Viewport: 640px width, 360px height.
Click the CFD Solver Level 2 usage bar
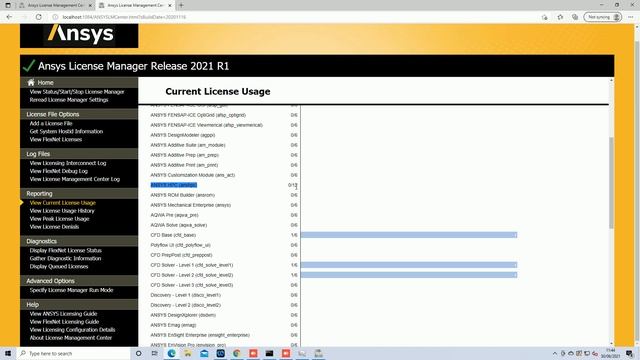click(409, 275)
